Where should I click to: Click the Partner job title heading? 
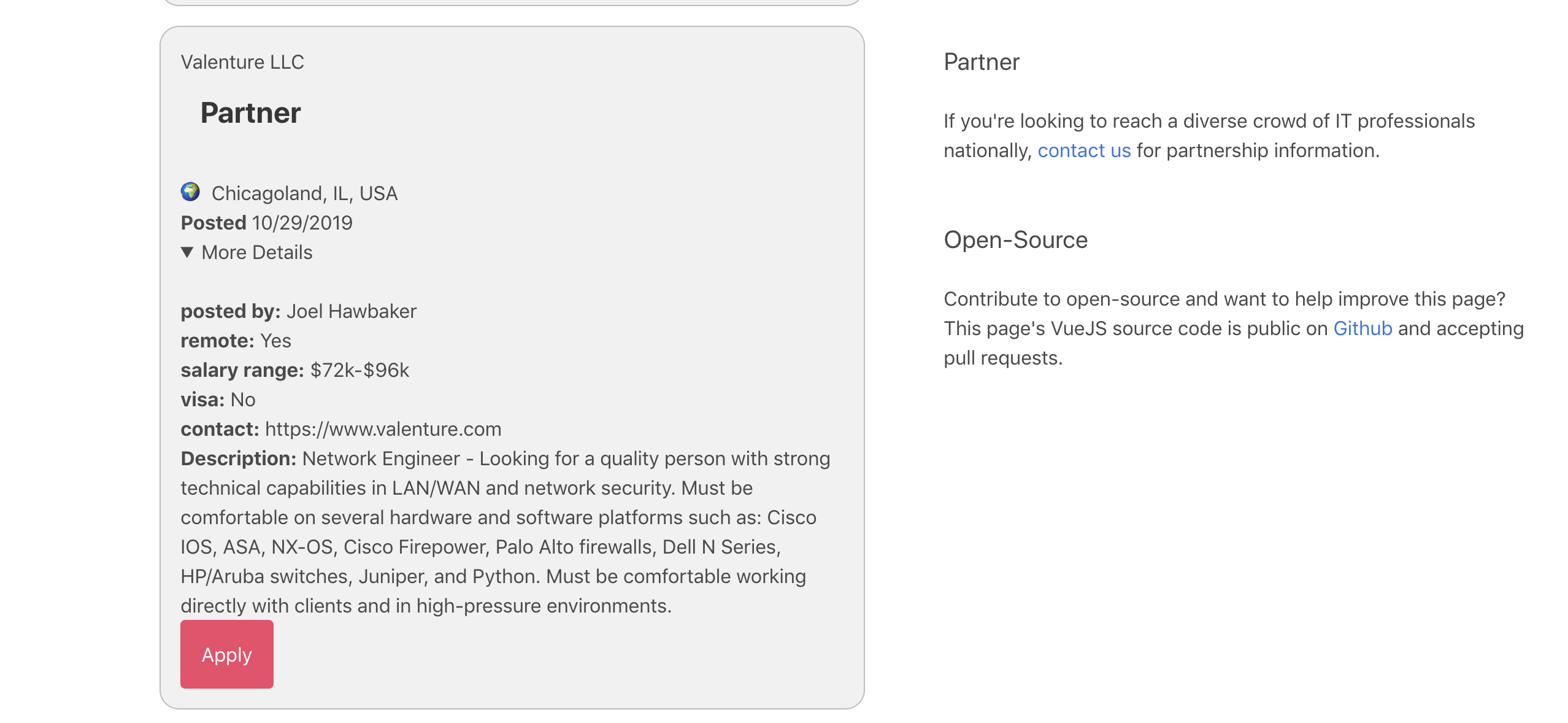click(250, 113)
